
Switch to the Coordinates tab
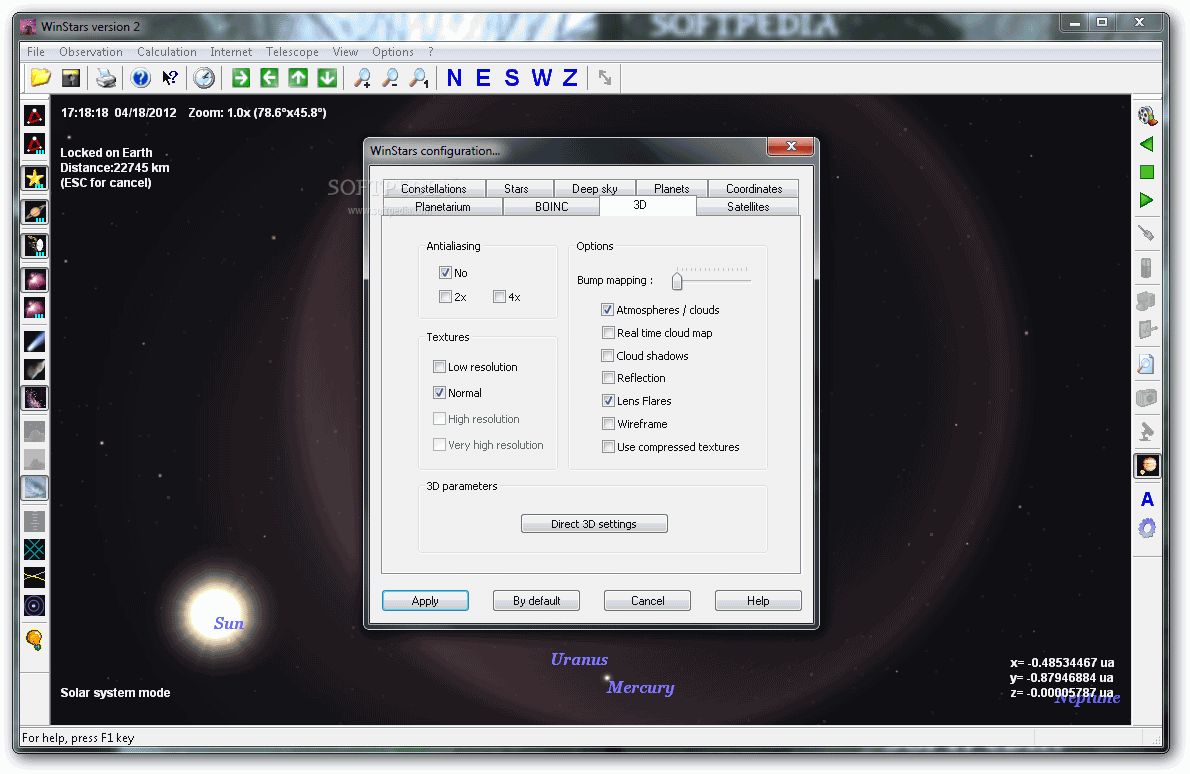click(754, 188)
